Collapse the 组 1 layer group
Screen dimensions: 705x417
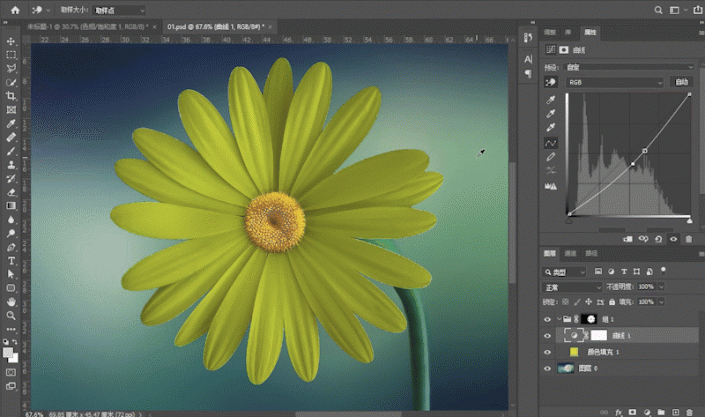558,319
